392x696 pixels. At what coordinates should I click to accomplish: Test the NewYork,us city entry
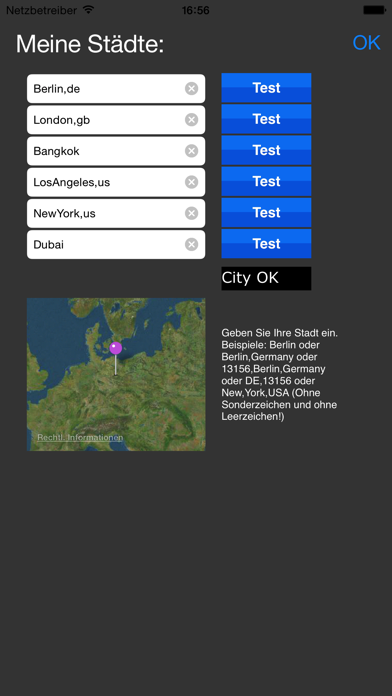(266, 212)
